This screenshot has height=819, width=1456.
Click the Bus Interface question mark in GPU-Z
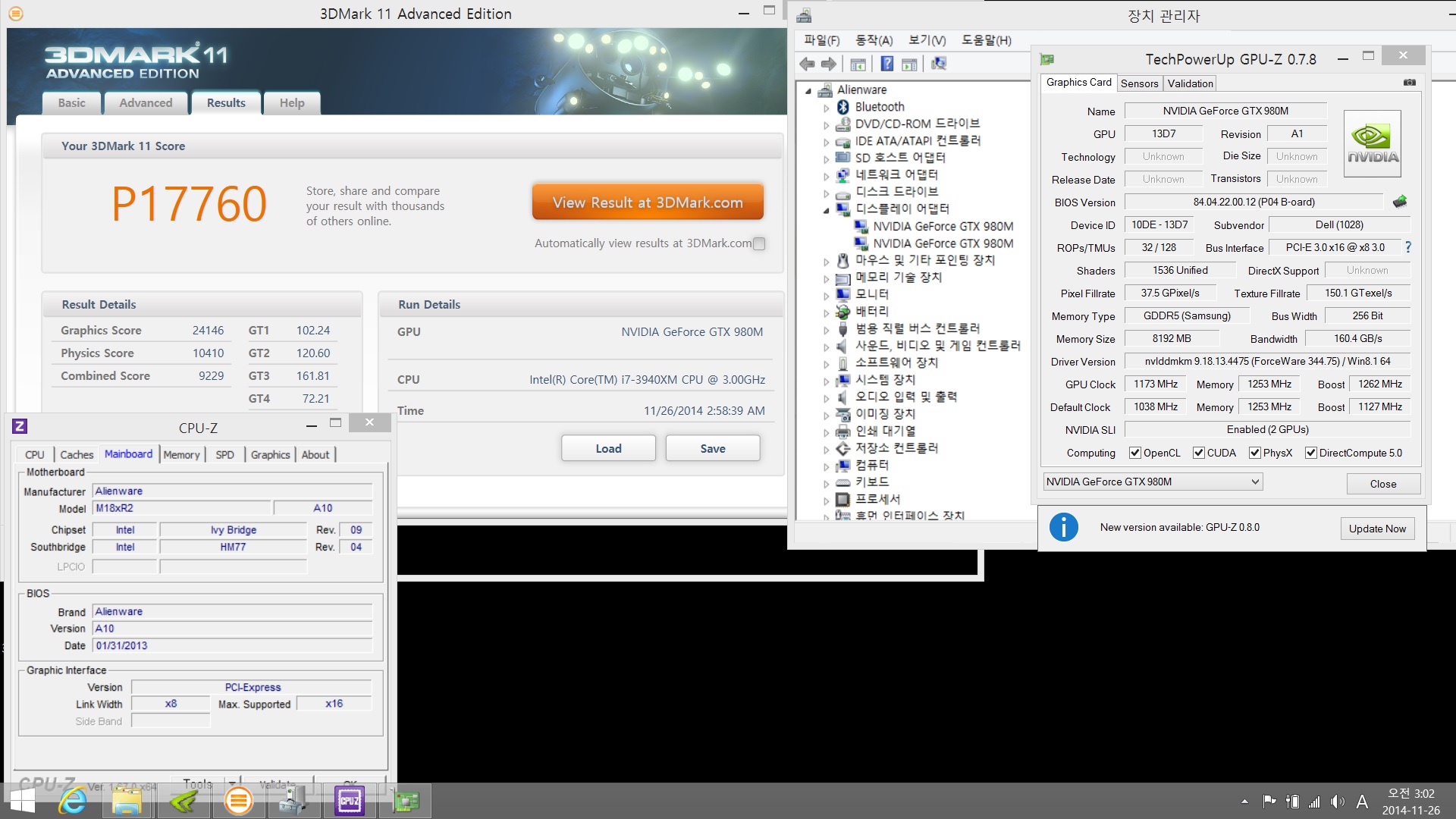(1408, 247)
